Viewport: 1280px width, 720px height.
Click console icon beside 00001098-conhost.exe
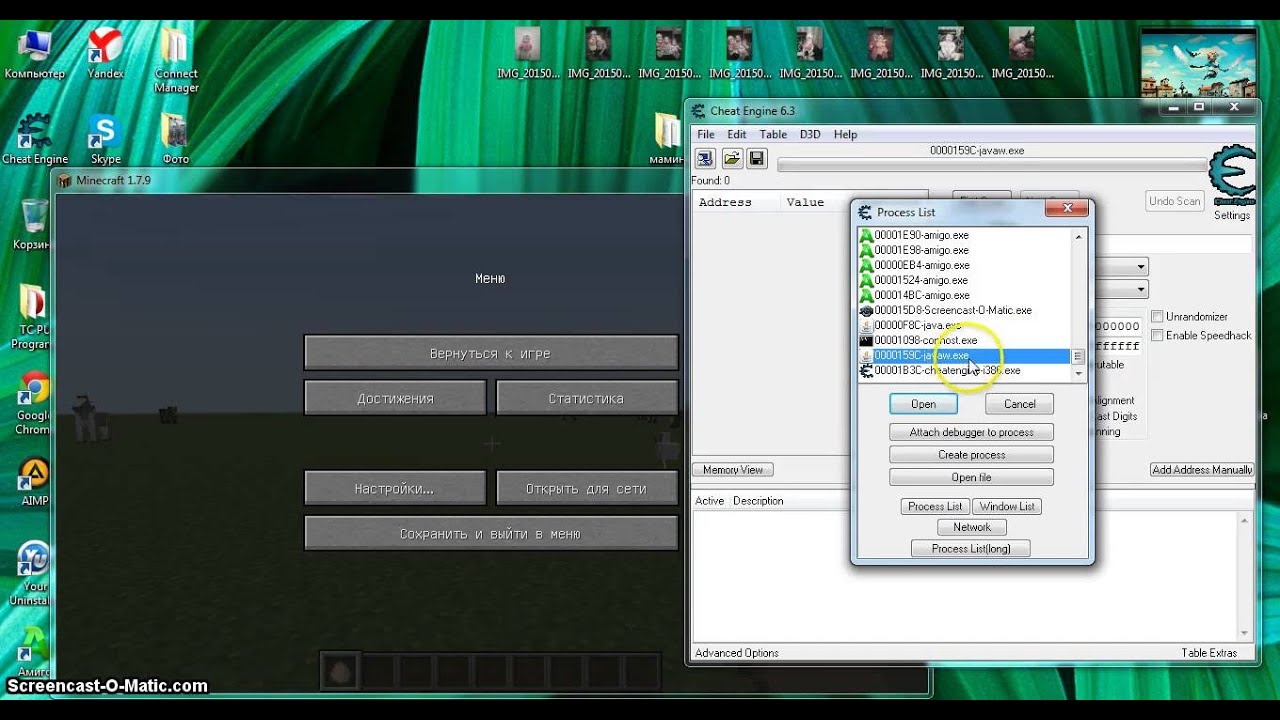pos(866,340)
